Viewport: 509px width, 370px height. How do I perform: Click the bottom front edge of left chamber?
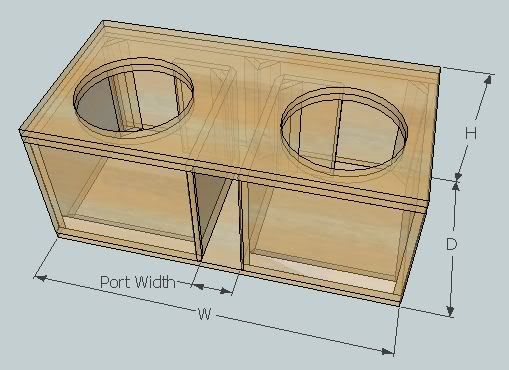point(128,245)
